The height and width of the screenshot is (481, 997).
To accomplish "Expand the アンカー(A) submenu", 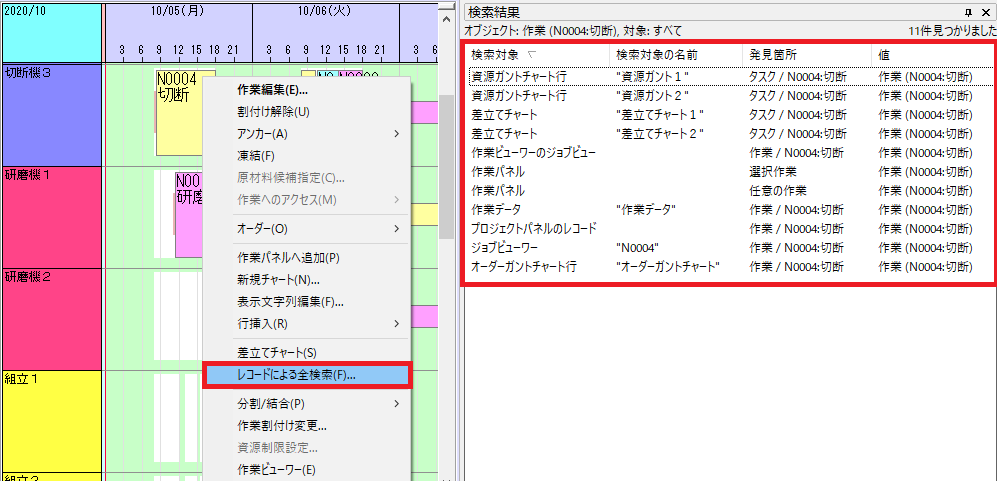I will [x=305, y=133].
